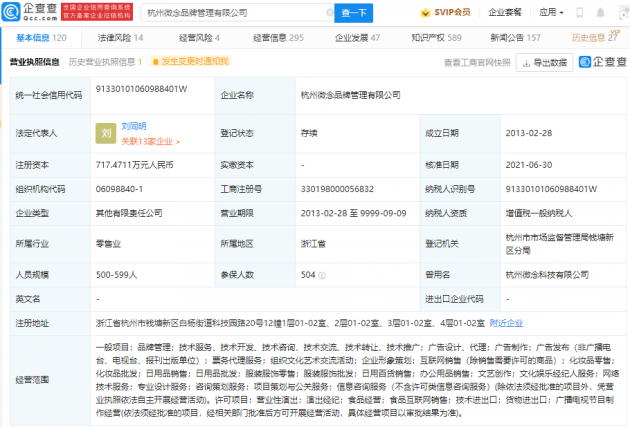Switch to the 法律风险 tab
This screenshot has height=427, width=630.
coord(120,38)
